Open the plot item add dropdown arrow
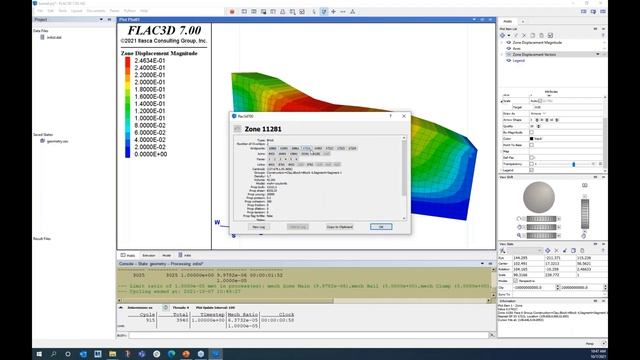The height and width of the screenshot is (360, 640). (509, 36)
